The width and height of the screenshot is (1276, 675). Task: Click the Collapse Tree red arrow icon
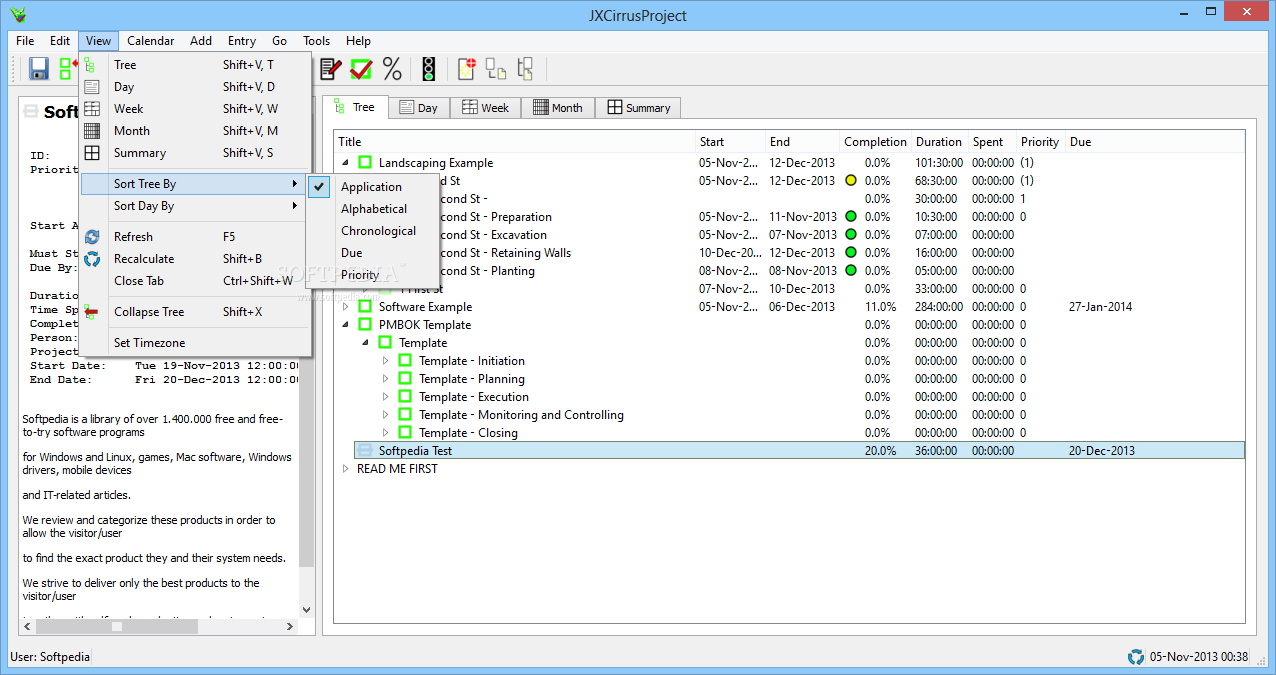tap(92, 312)
